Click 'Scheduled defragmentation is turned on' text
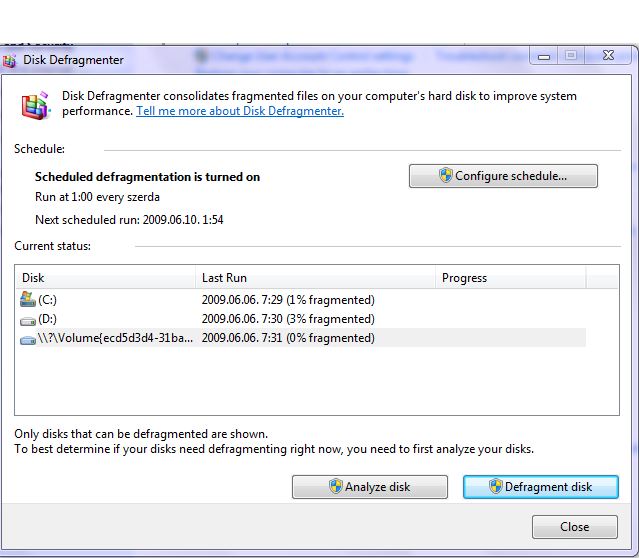Screen dimensions: 639x558 tap(147, 177)
